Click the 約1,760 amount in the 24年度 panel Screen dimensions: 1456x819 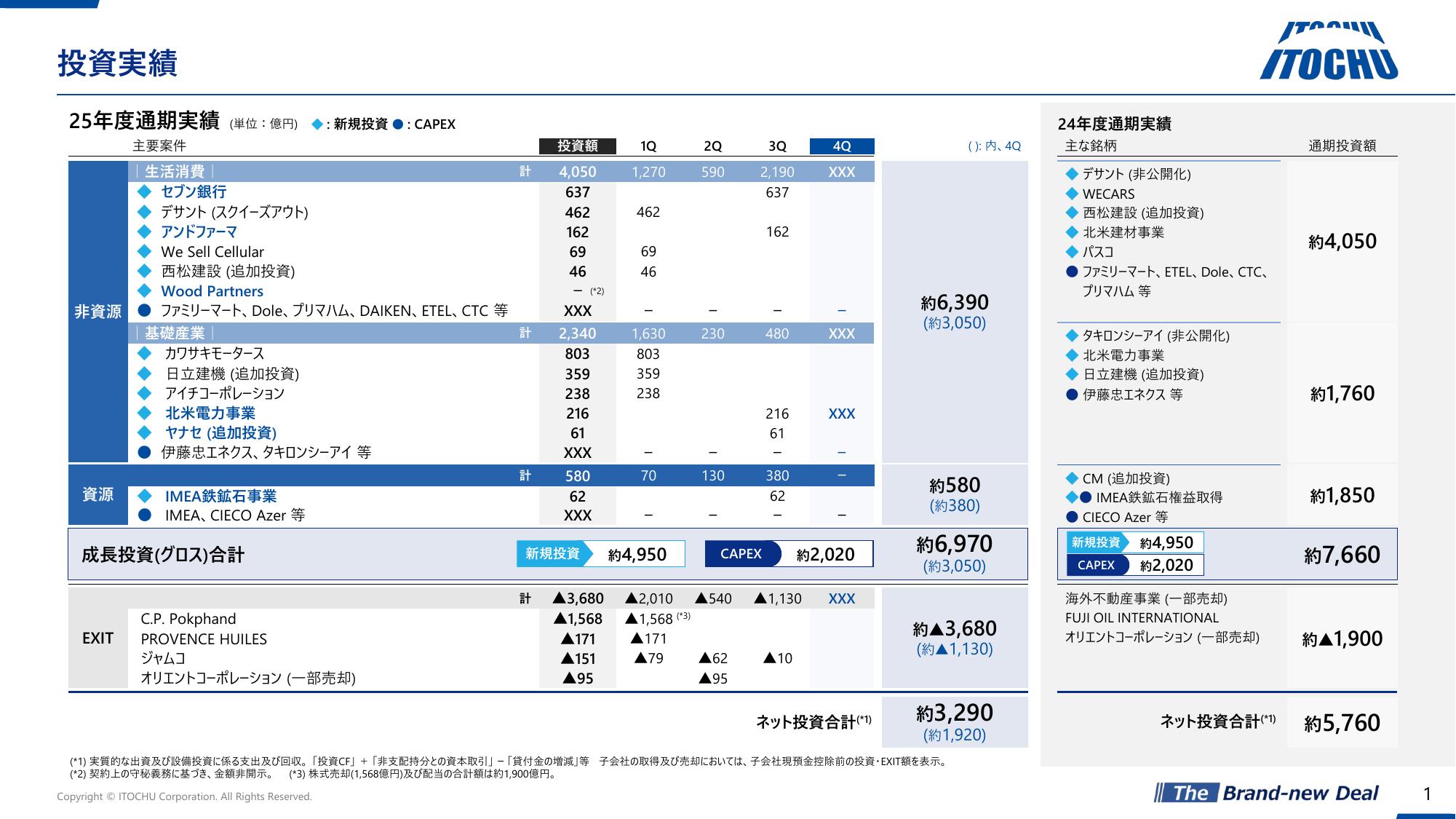pyautogui.click(x=1342, y=394)
